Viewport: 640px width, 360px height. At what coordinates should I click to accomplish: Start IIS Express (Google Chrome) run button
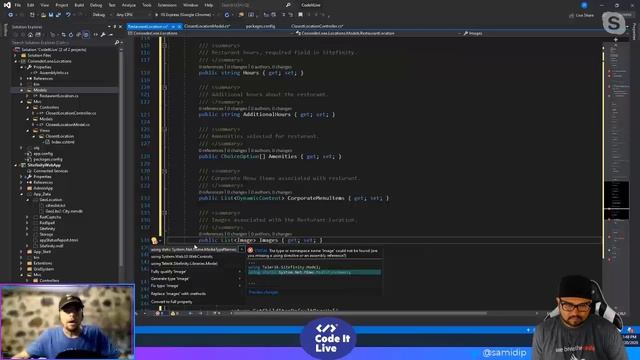click(185, 15)
